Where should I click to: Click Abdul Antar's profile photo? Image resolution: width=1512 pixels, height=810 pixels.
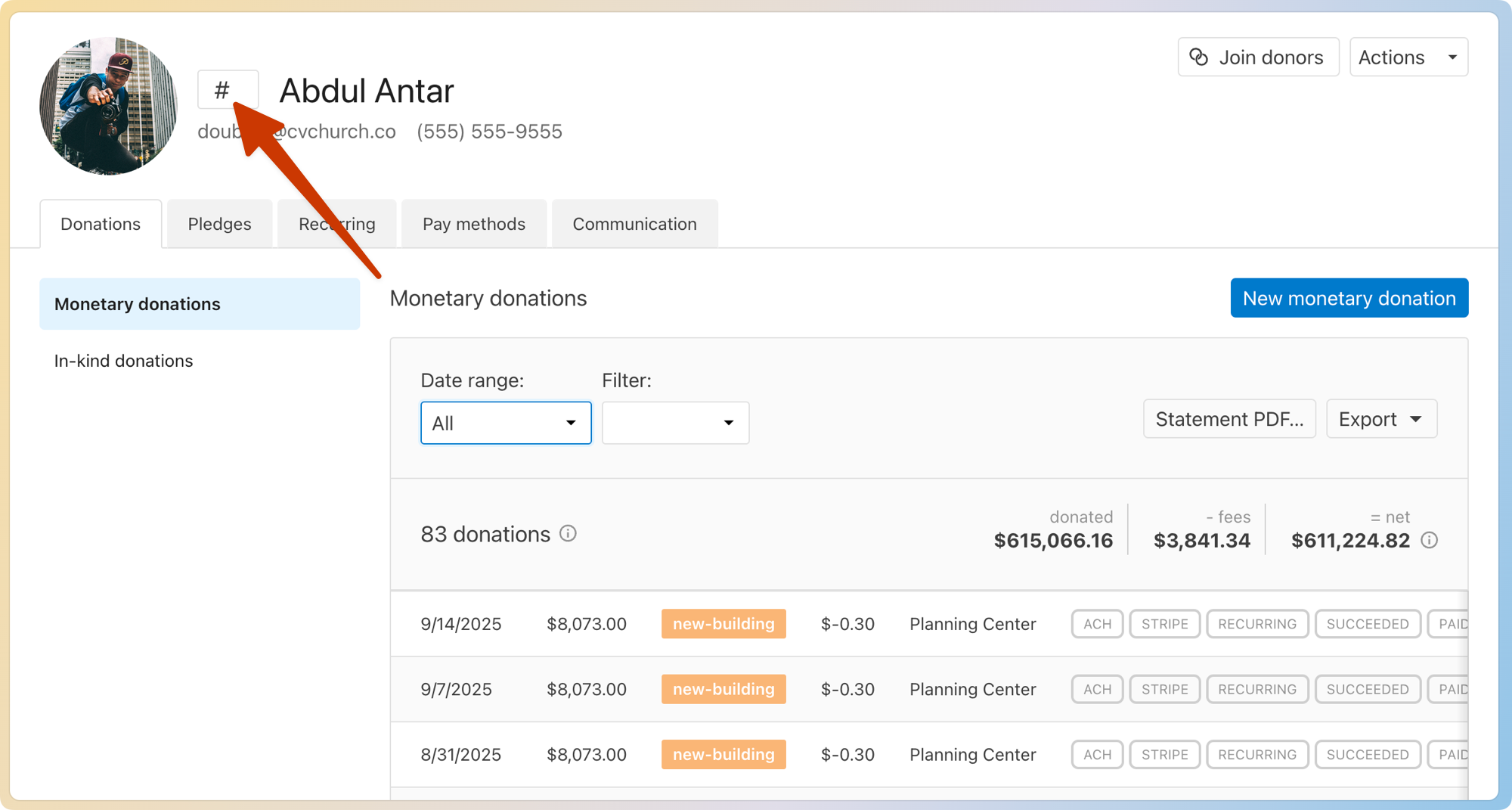[108, 106]
